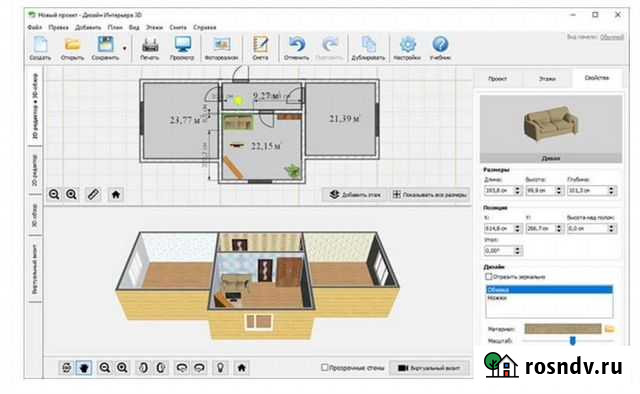Adjust the Угол angle spinner
Viewport: 640px width, 394px height.
point(518,251)
